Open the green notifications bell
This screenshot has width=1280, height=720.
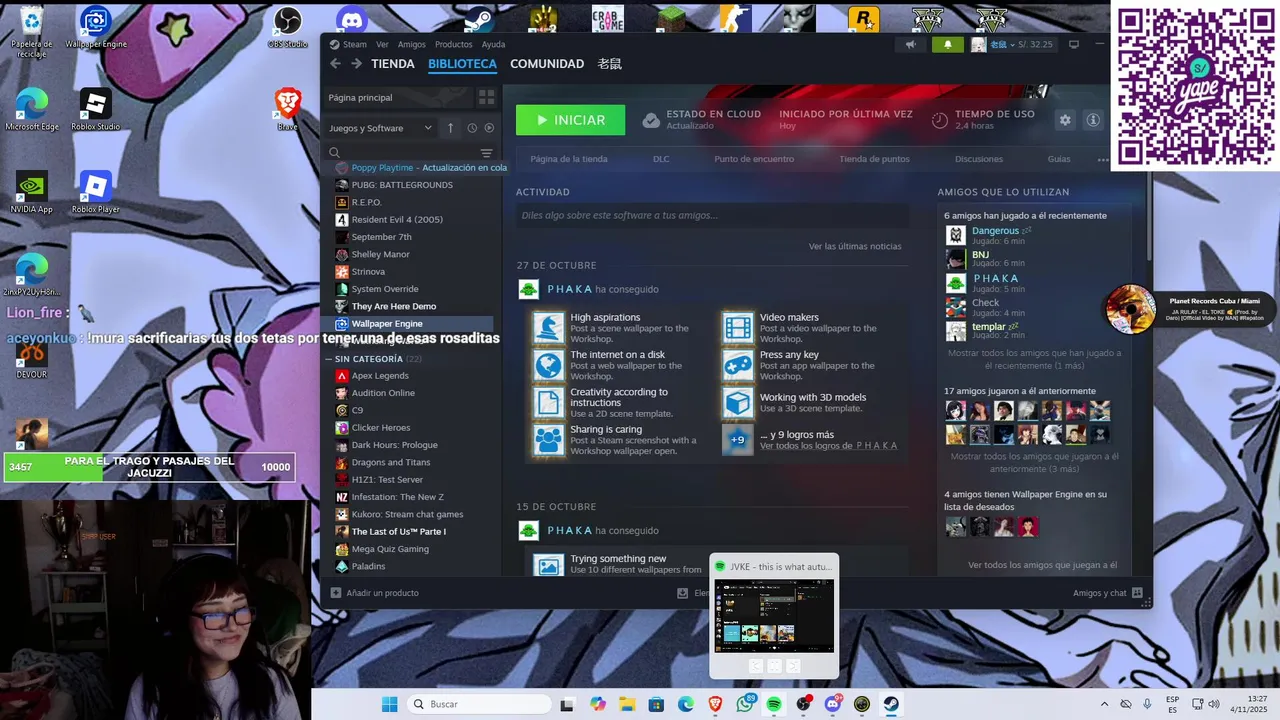948,44
